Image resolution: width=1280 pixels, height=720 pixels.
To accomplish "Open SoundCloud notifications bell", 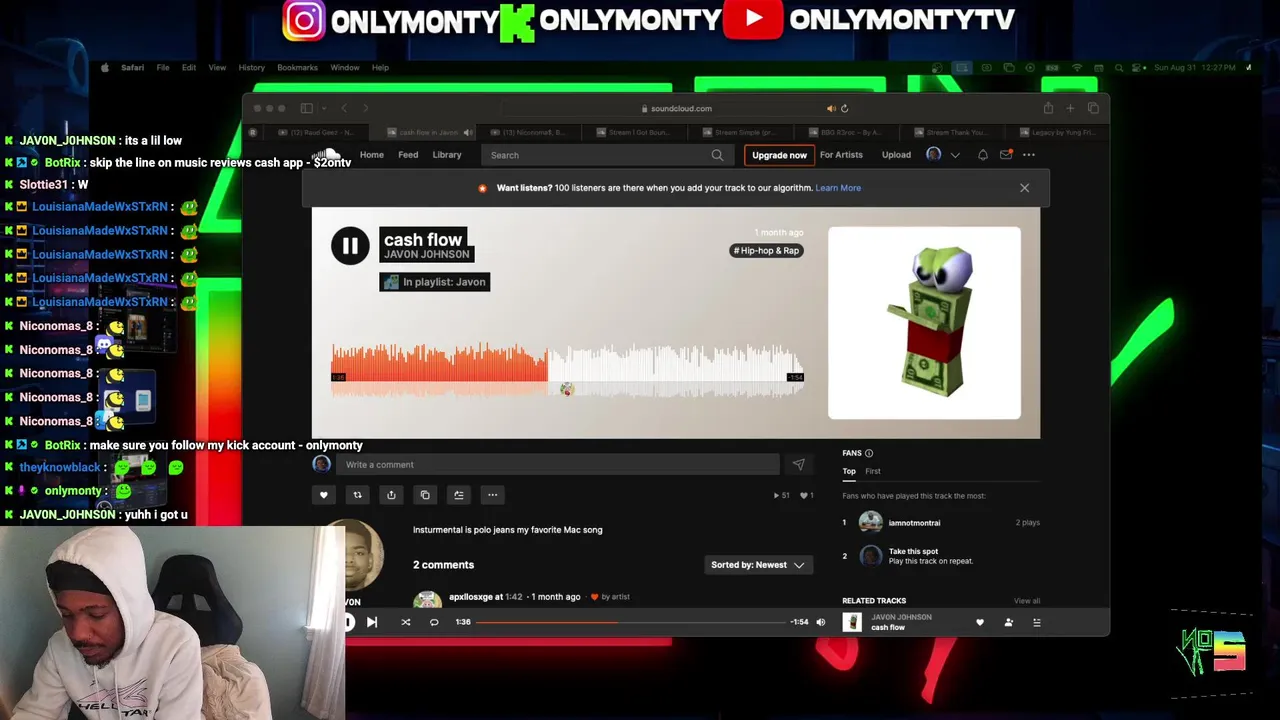I will pyautogui.click(x=983, y=155).
